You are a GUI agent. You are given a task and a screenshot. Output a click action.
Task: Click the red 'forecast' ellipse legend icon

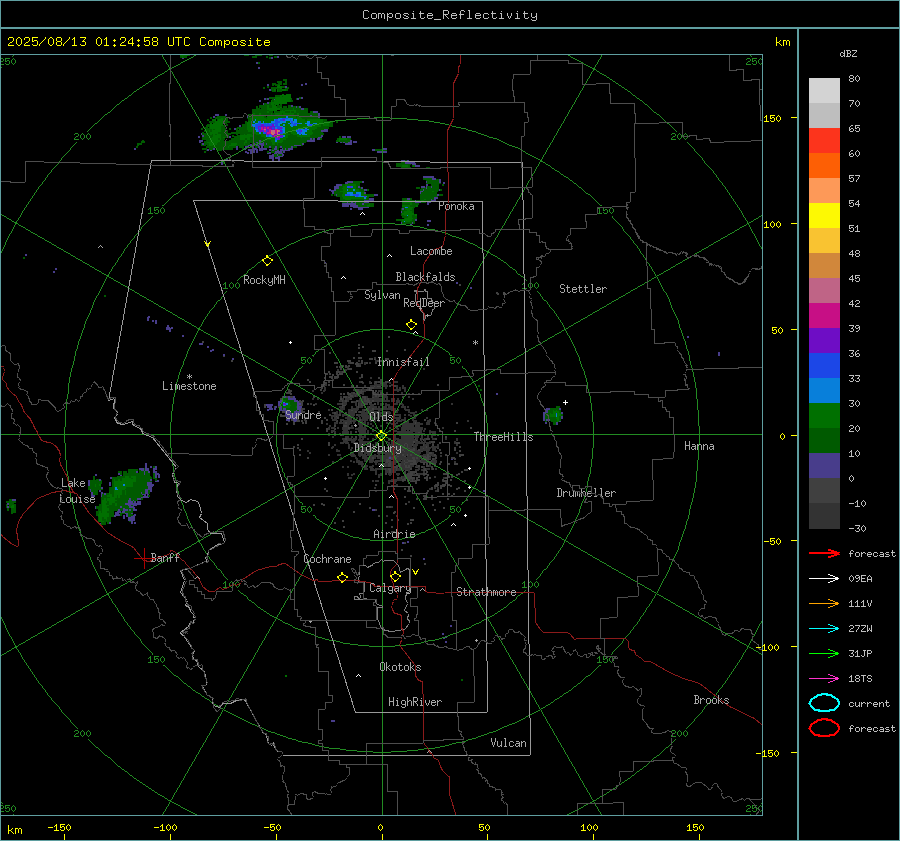coord(824,728)
